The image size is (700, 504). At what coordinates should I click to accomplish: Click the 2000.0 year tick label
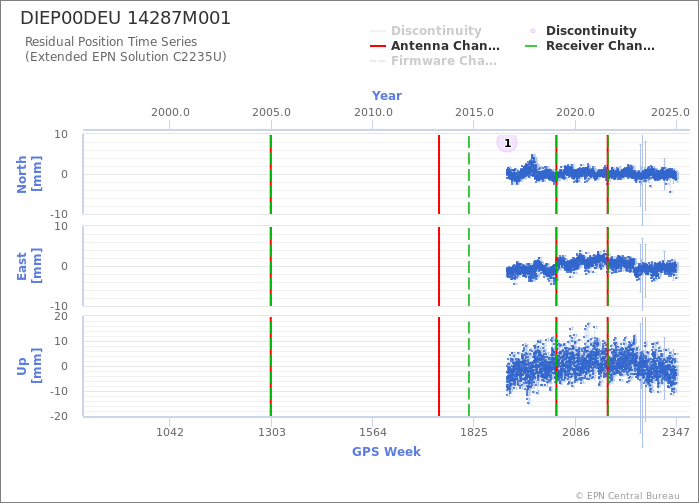point(170,112)
